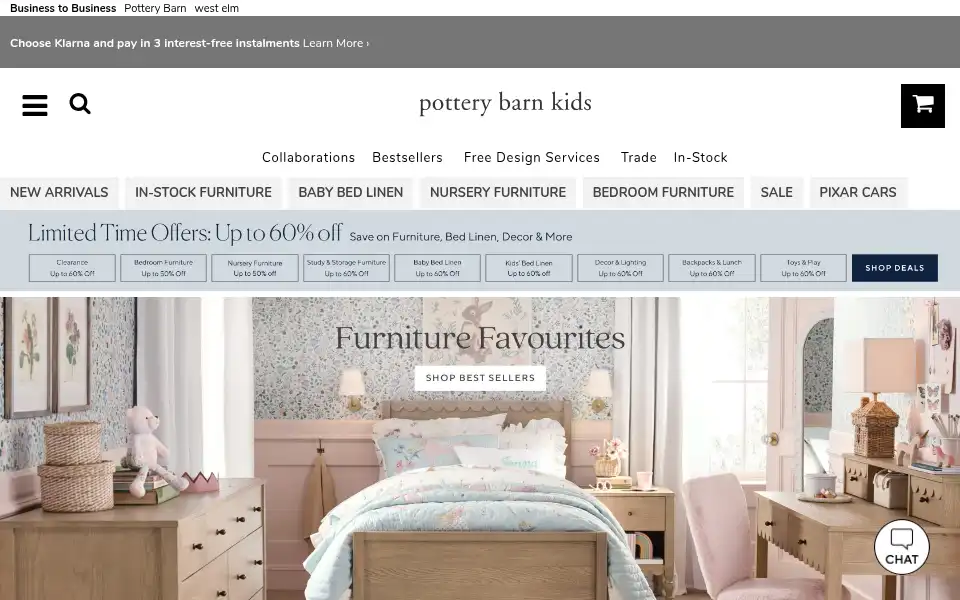
Task: Shop Toys & Play offer
Action: pos(803,268)
